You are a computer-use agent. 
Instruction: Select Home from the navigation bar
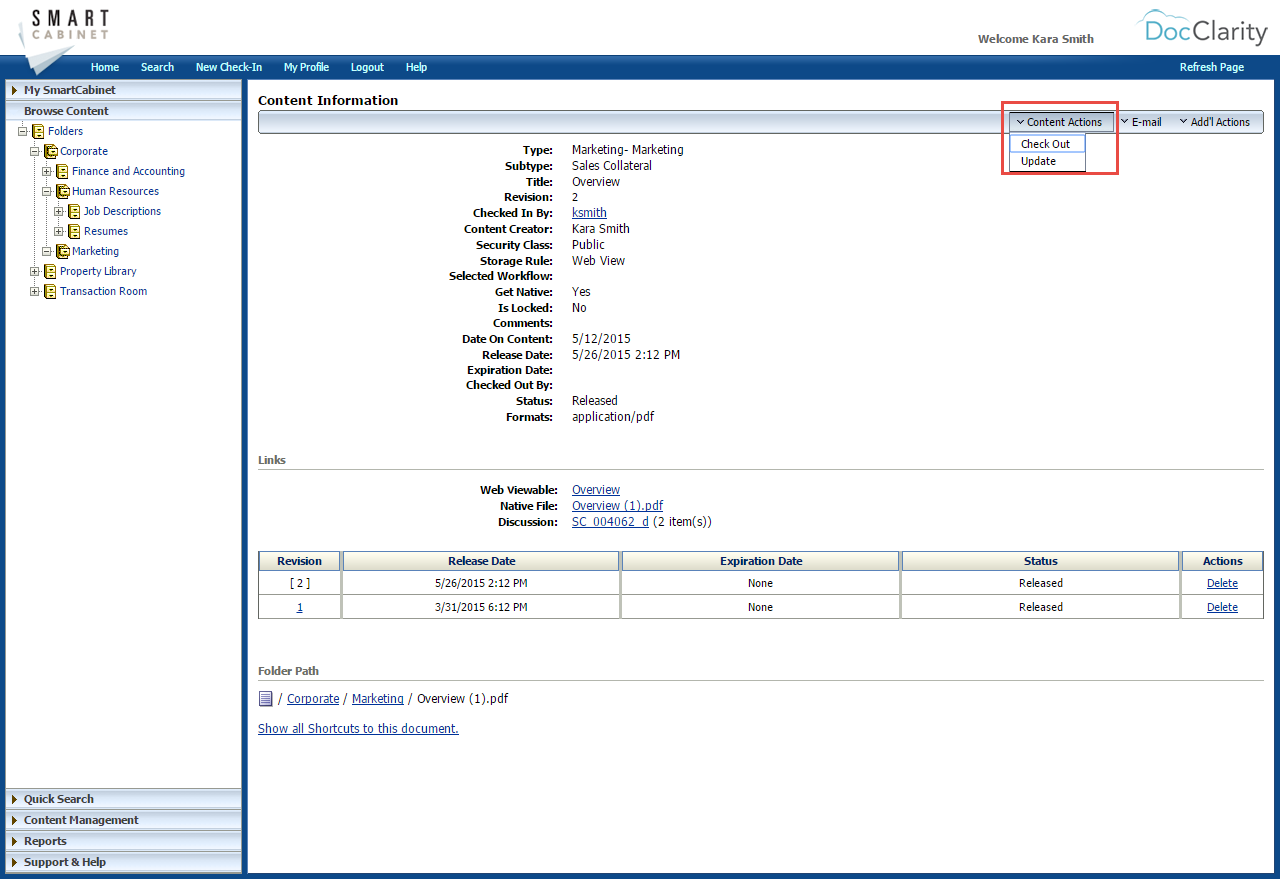coord(105,67)
